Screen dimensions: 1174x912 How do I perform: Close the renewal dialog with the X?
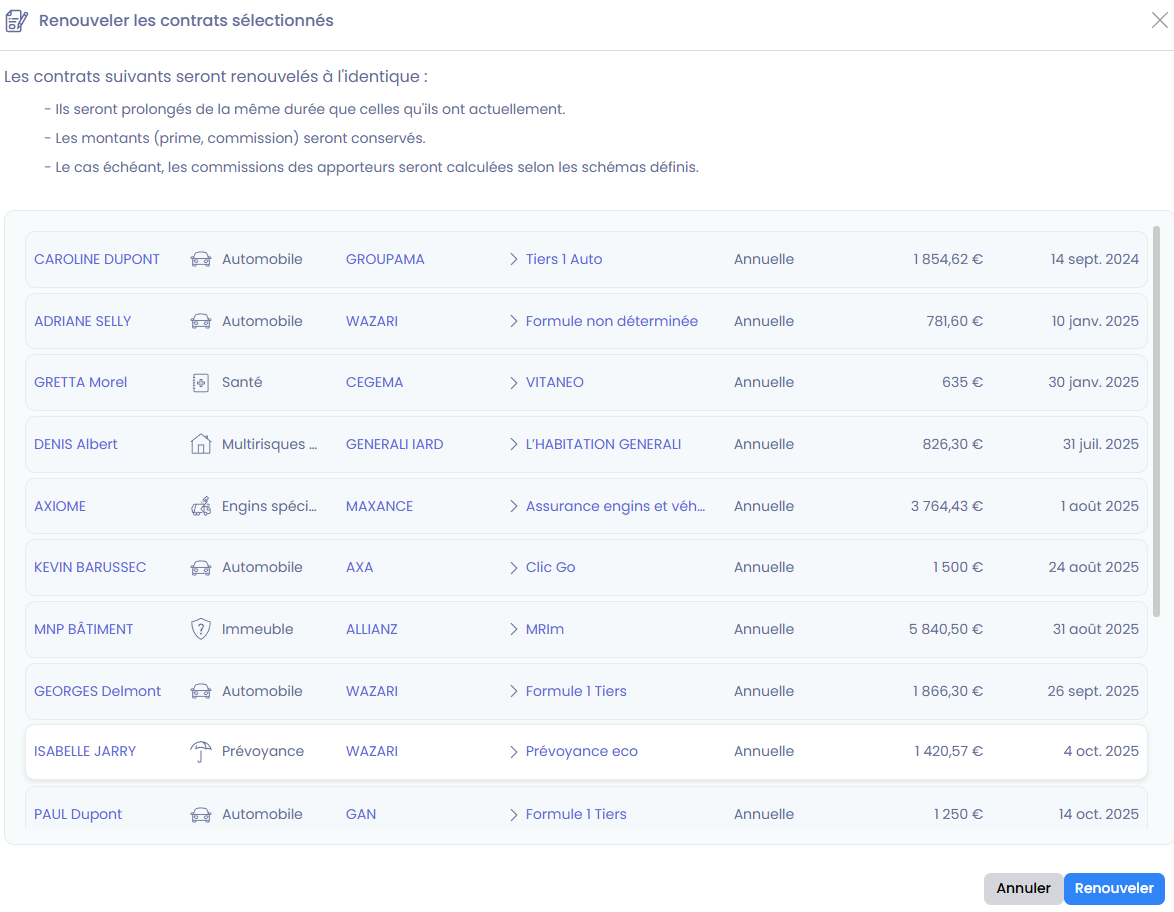(x=1159, y=20)
